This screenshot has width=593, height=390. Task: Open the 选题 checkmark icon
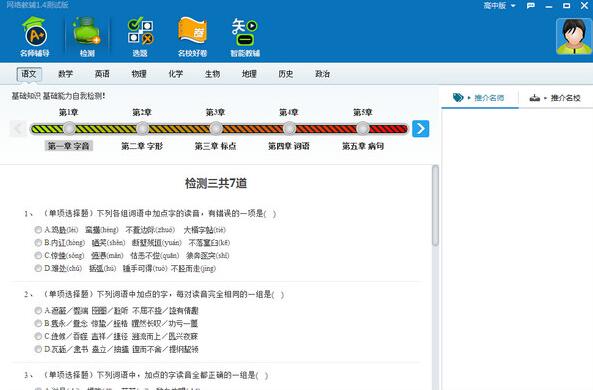coord(140,37)
